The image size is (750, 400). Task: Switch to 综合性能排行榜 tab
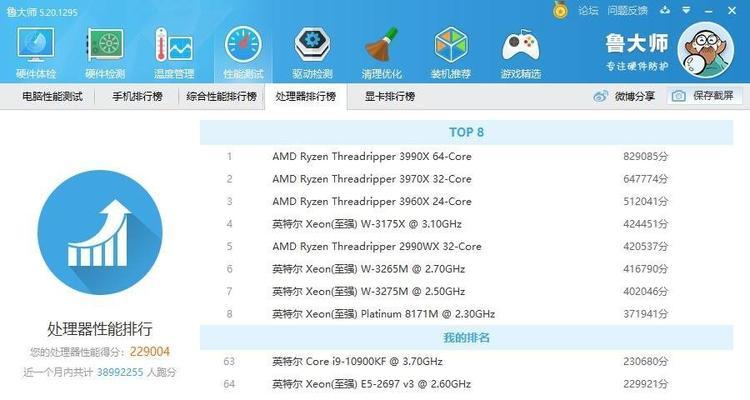click(221, 96)
